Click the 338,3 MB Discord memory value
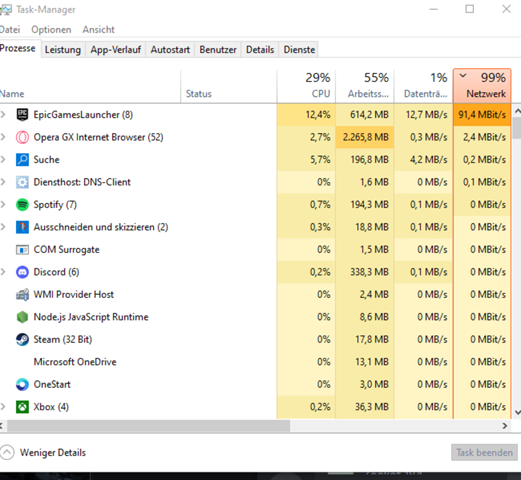 pos(369,272)
